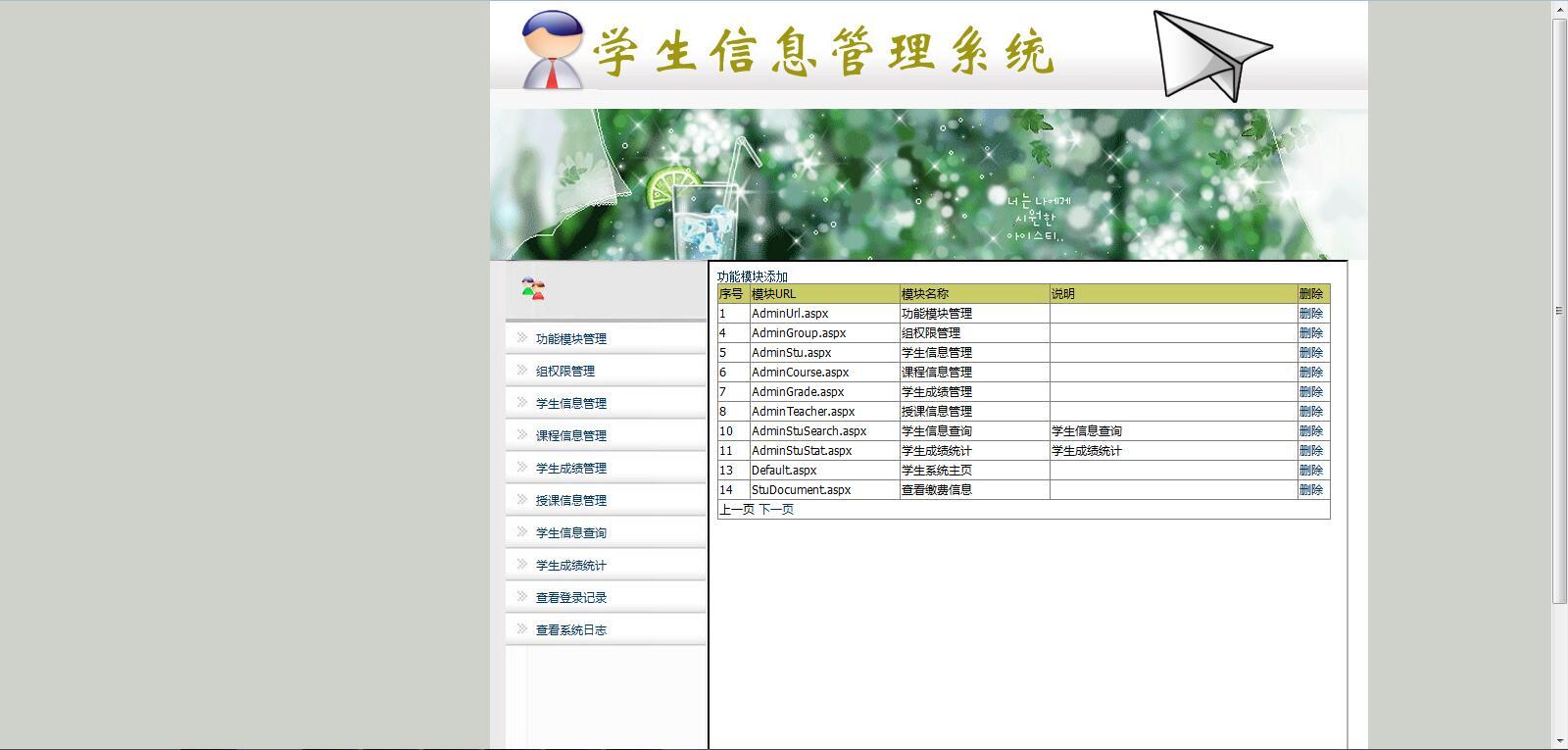This screenshot has height=750, width=1568.
Task: Select the AdminUrl.aspx cell
Action: coord(824,314)
